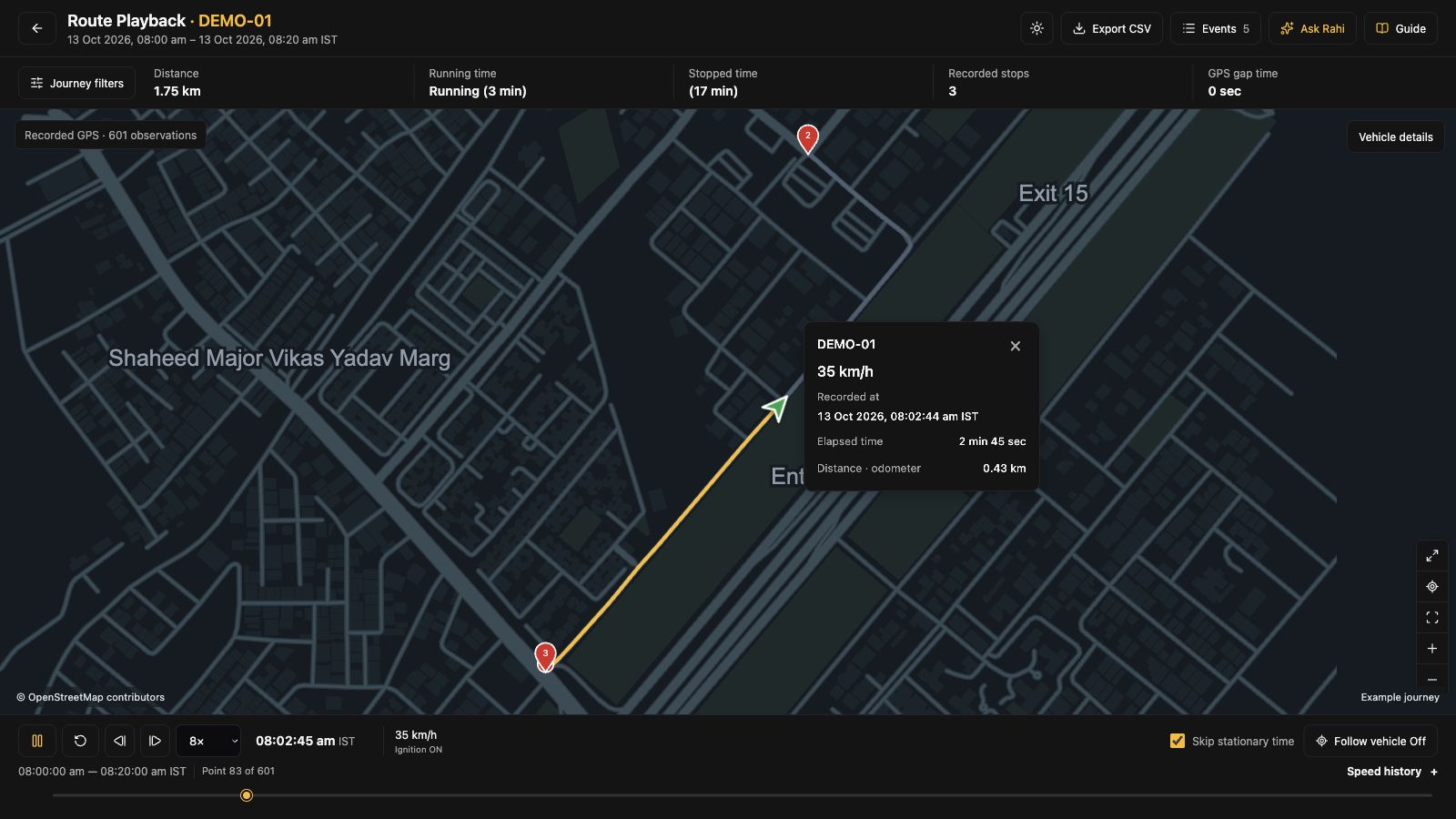Restart the playback from the beginning
Viewport: 1456px width, 819px height.
(x=80, y=741)
